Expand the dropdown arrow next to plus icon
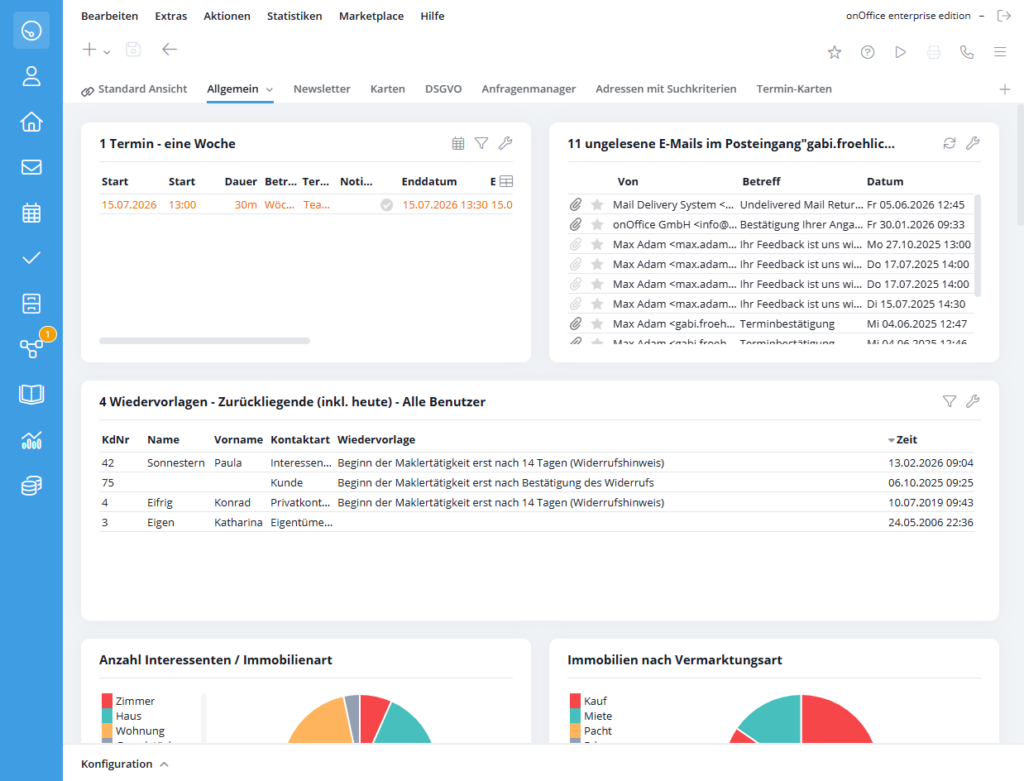Viewport: 1024px width, 781px height. point(107,52)
